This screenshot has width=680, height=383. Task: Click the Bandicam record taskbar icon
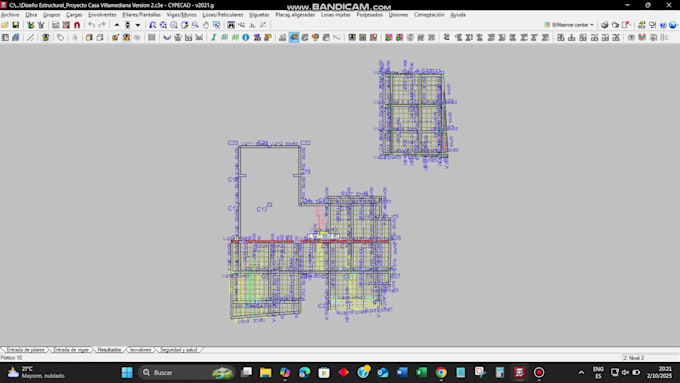[x=539, y=373]
